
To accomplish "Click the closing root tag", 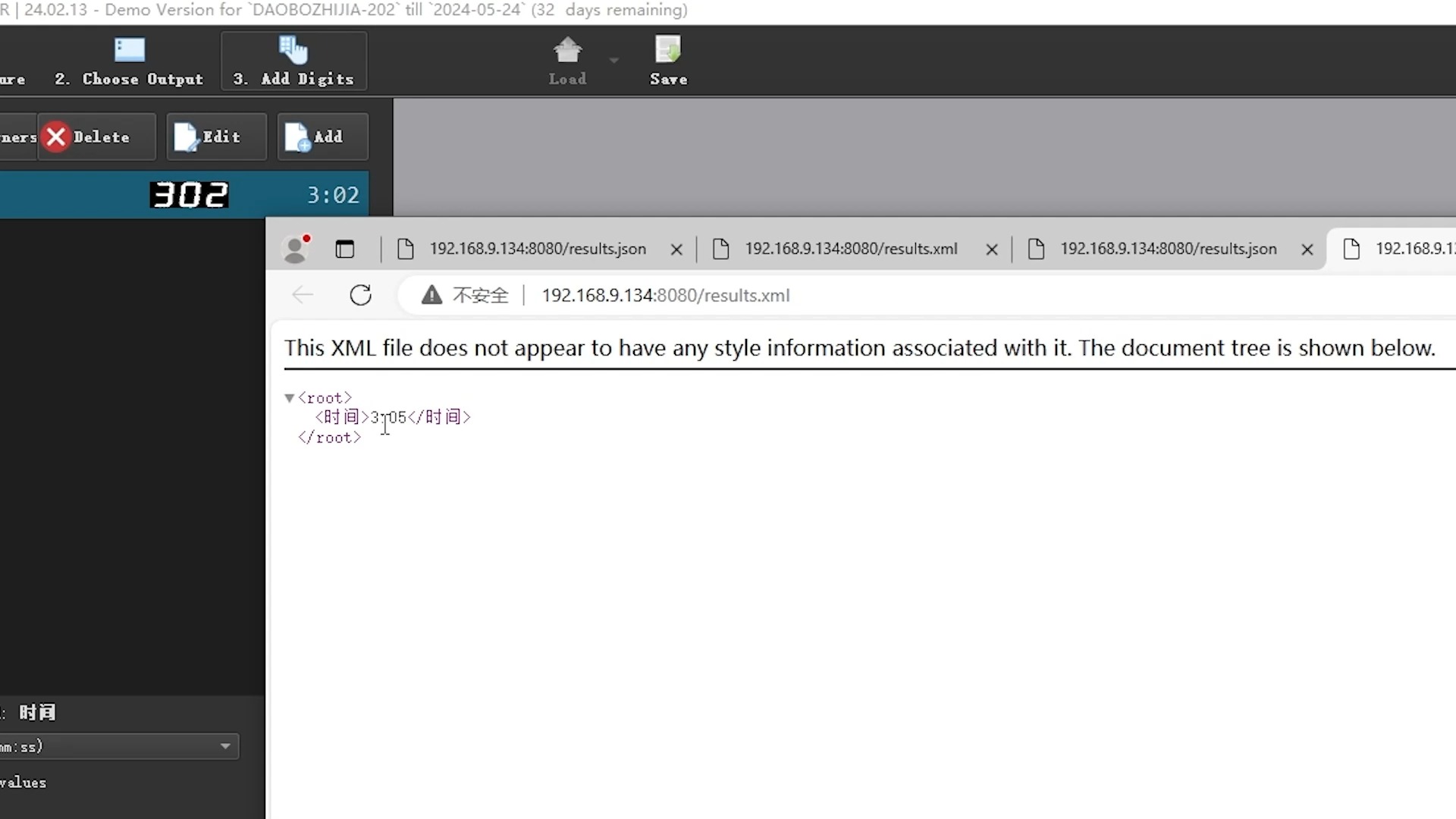I will click(x=329, y=438).
